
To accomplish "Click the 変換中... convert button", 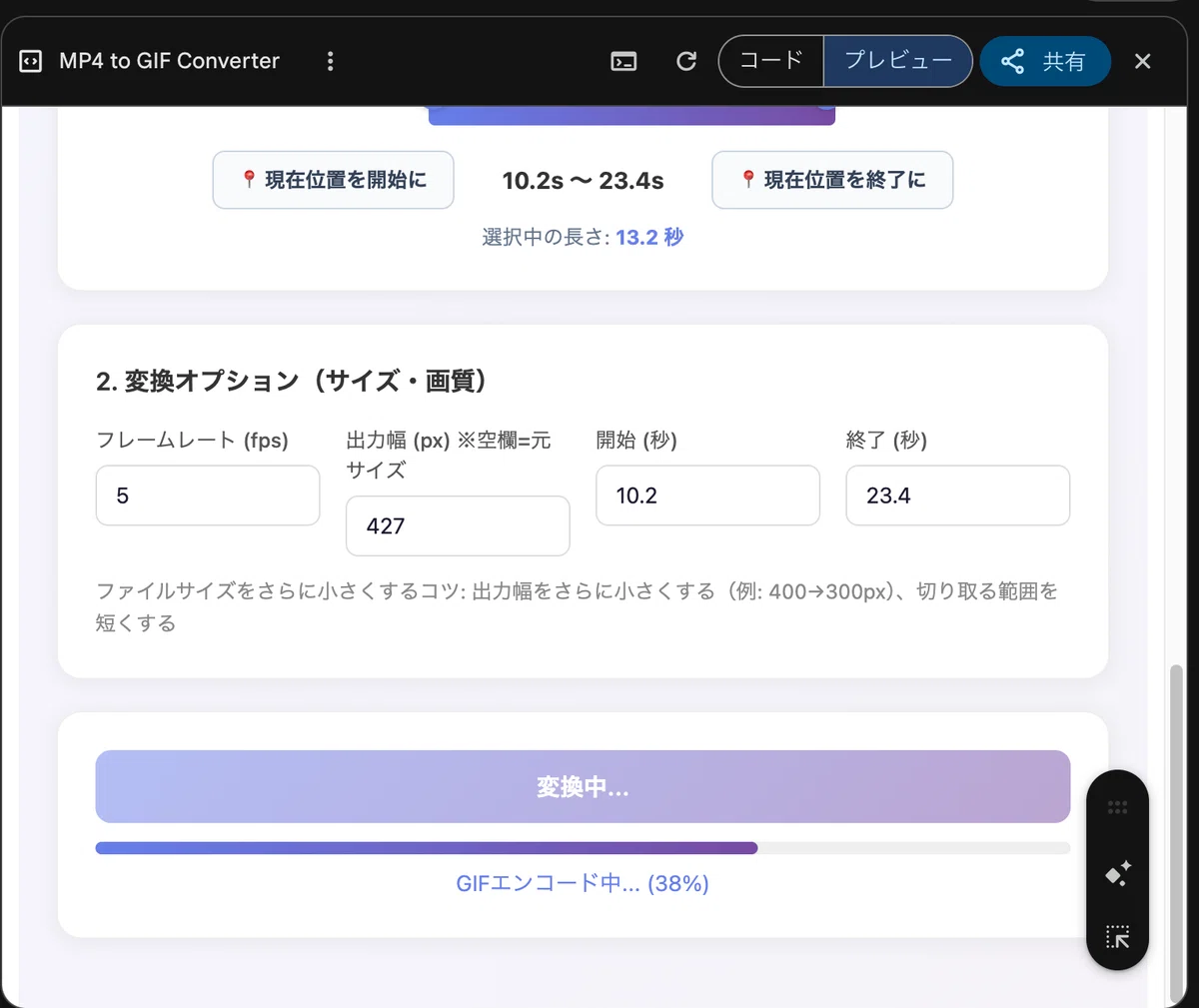I will click(x=583, y=787).
